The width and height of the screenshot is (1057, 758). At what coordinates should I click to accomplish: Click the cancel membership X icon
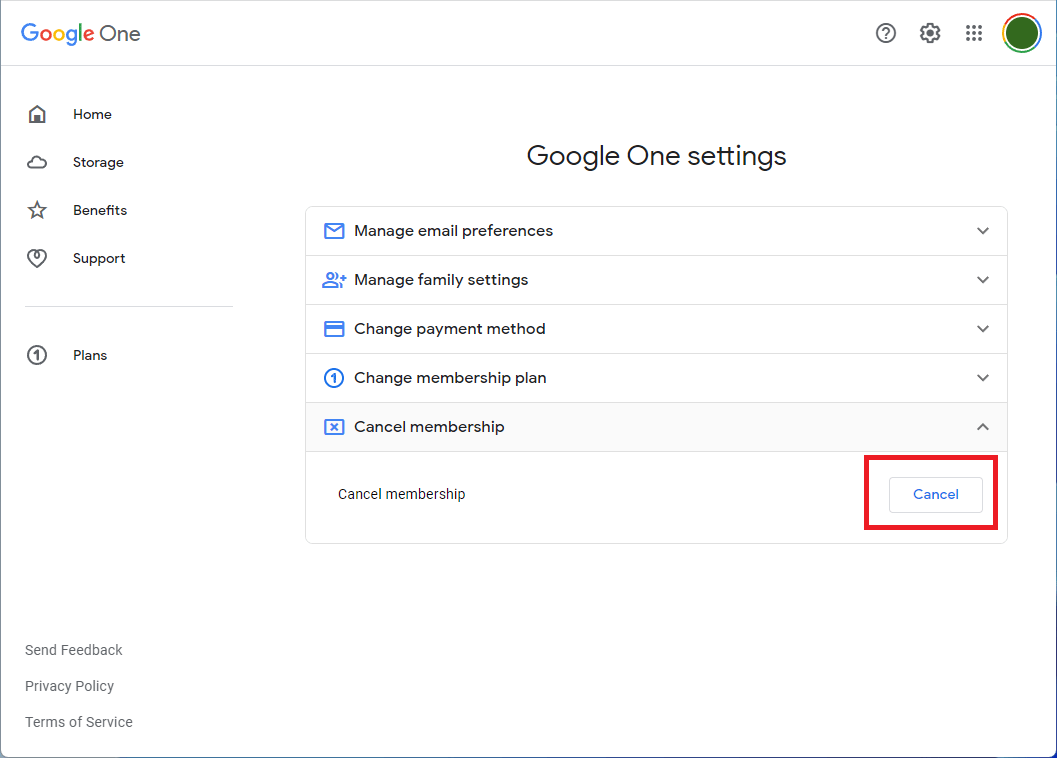pyautogui.click(x=333, y=426)
